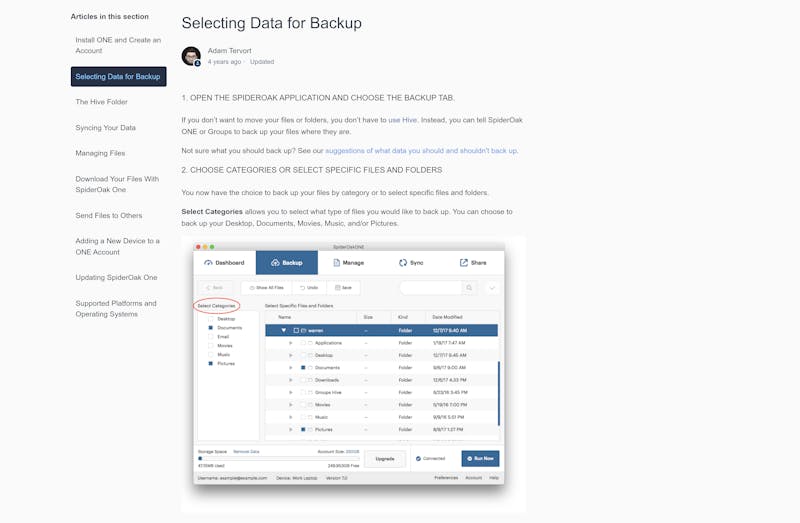Click the Upgrade button
The height and width of the screenshot is (523, 800).
point(385,459)
